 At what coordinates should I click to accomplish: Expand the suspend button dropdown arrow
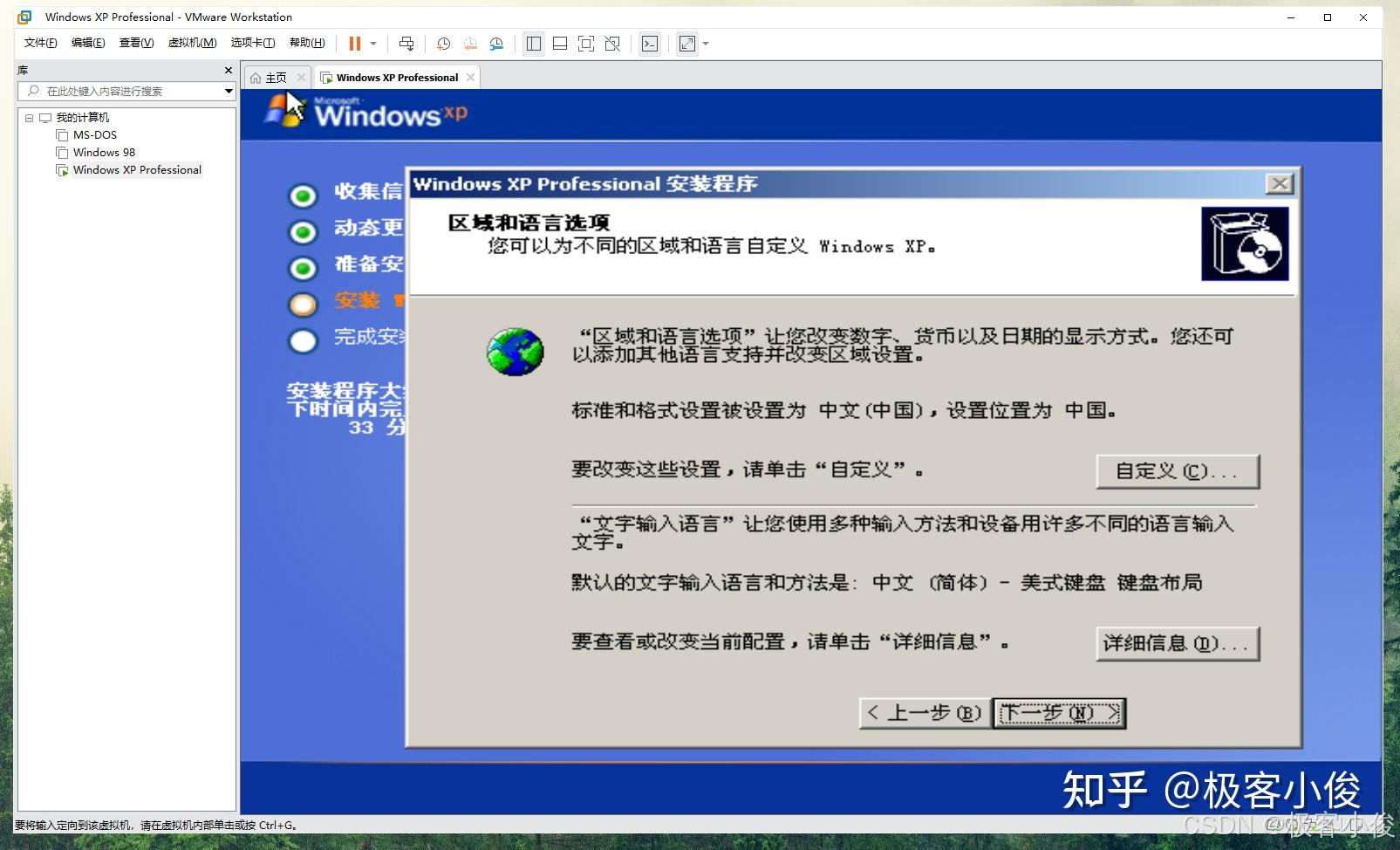pos(372,44)
